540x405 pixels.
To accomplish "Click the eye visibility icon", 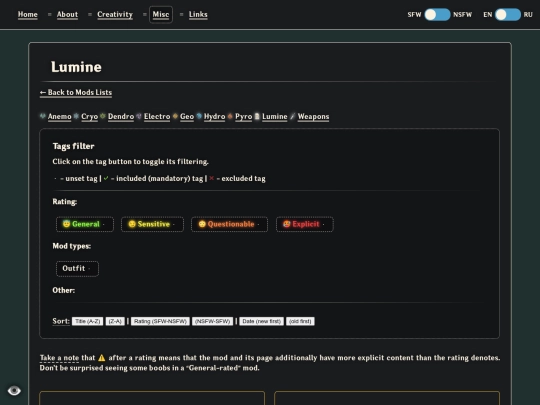I will (14, 391).
